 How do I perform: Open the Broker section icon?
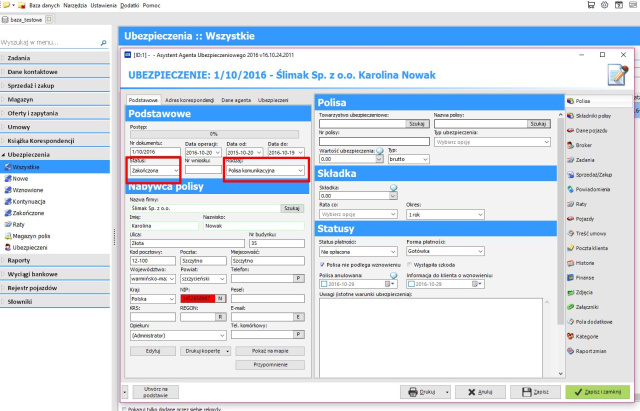pos(570,145)
